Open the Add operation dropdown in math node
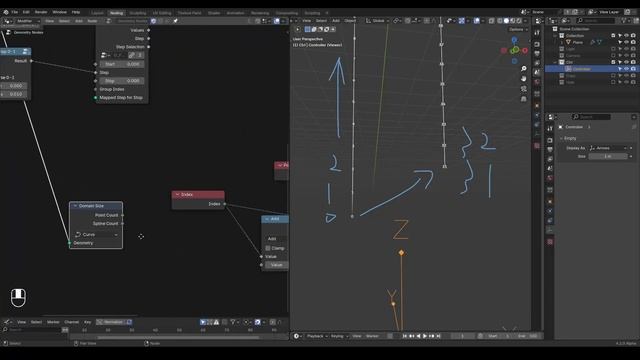The image size is (640, 360). 277,239
